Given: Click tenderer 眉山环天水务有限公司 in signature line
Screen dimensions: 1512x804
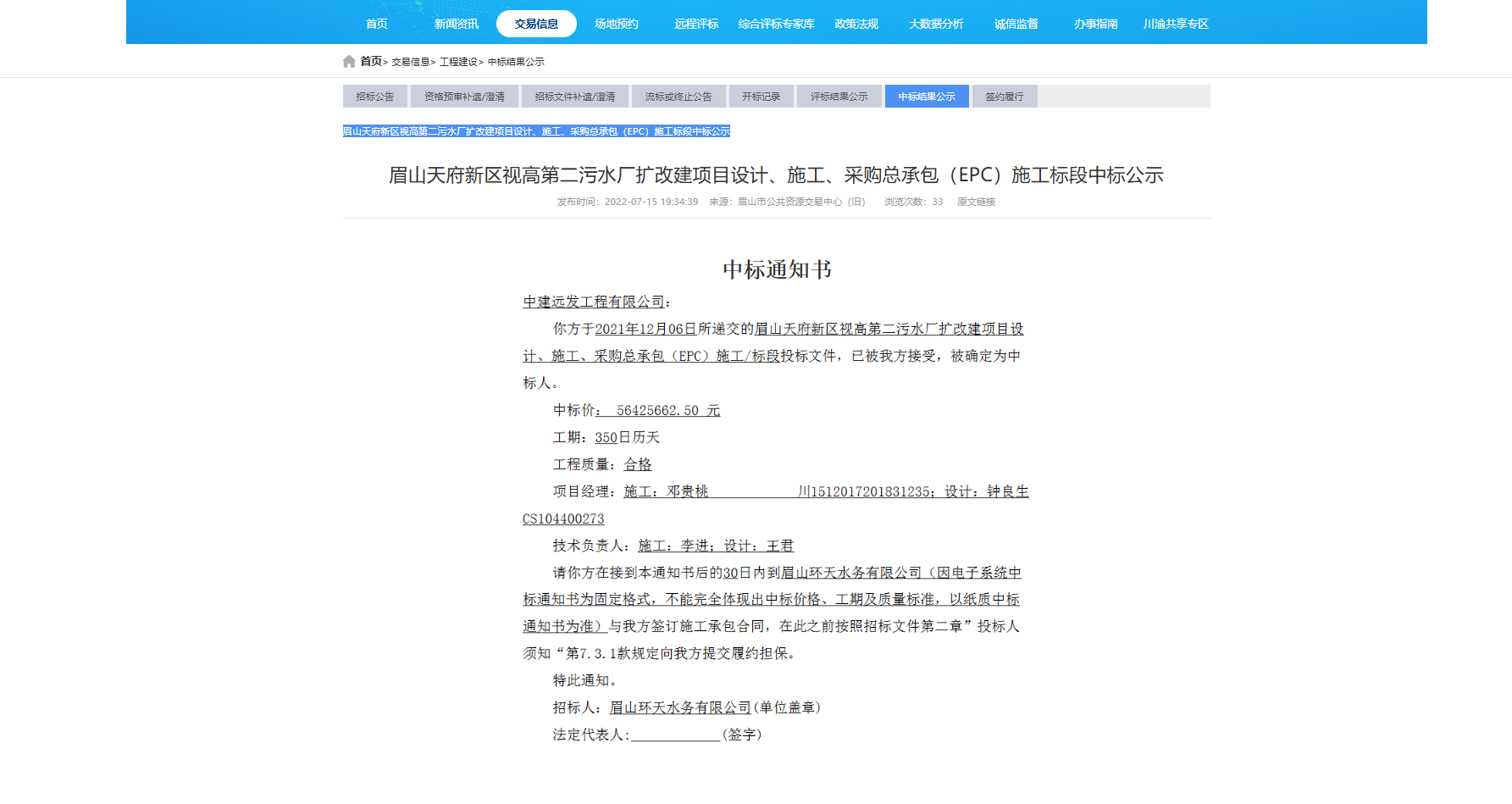Looking at the screenshot, I should tap(680, 707).
